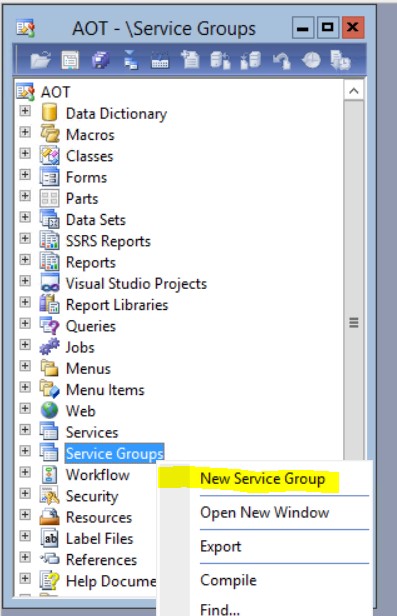Click the Compile toolbar icon
Screen dimensions: 397x616
[160, 60]
